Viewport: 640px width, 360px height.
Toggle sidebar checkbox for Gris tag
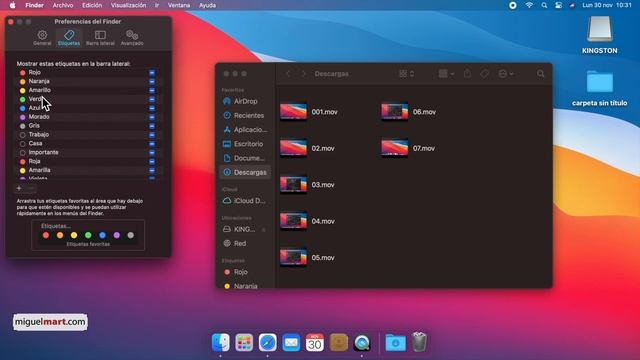click(152, 126)
